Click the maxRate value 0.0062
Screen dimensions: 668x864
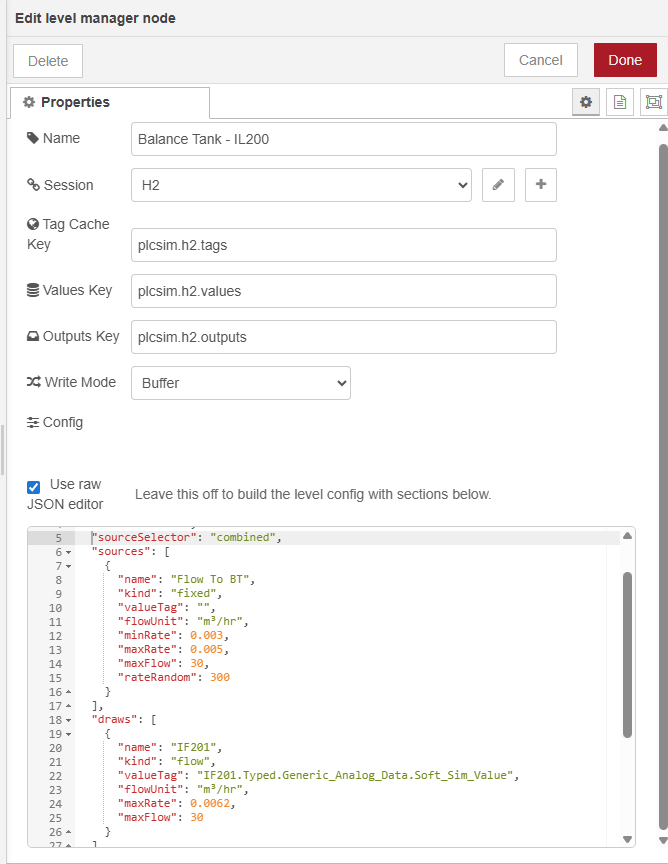209,803
